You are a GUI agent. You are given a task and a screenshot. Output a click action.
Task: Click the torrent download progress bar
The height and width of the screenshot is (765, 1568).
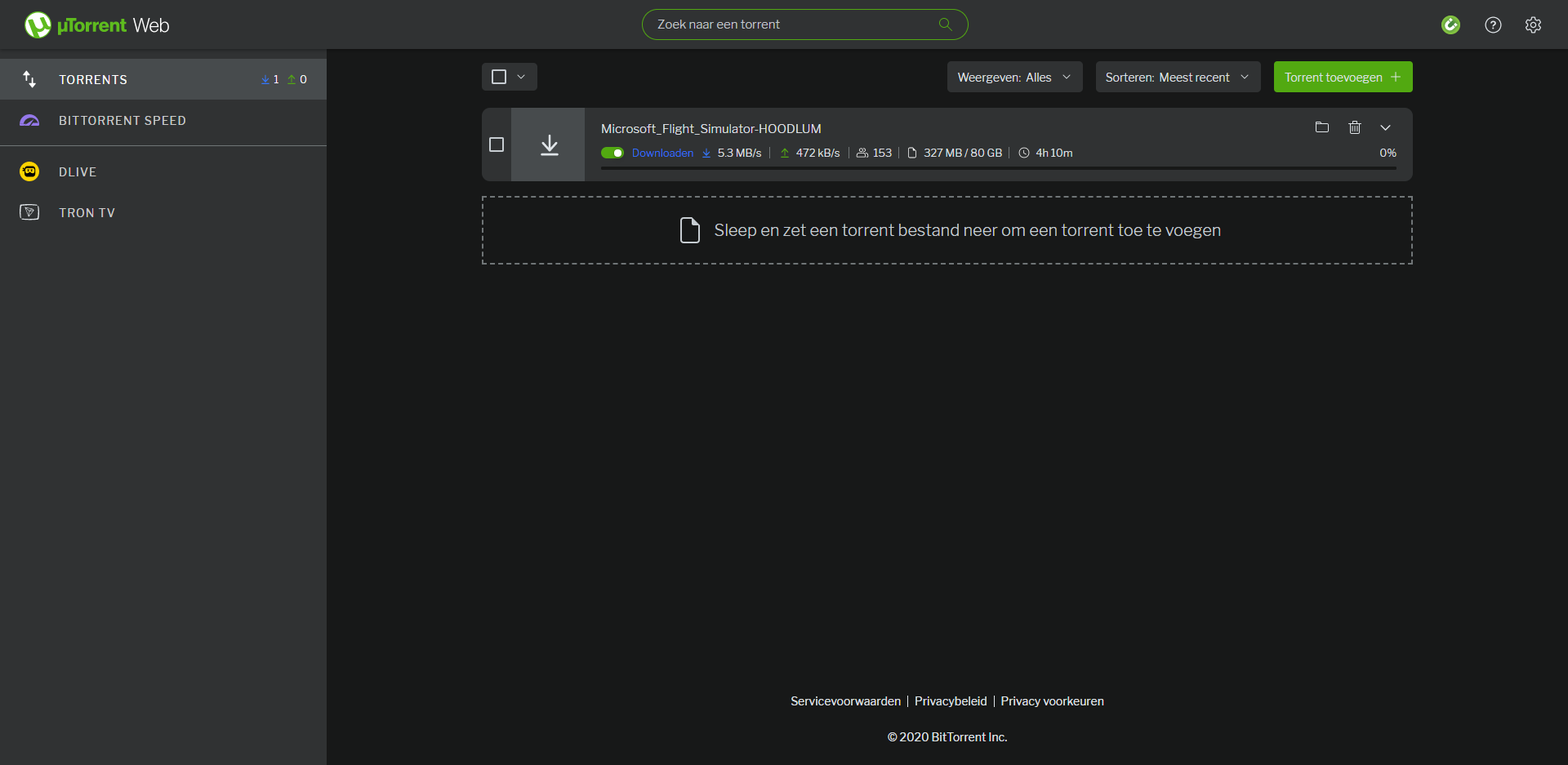(998, 168)
